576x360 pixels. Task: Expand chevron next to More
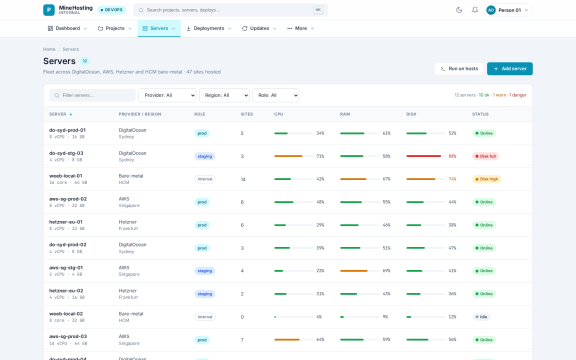[312, 28]
